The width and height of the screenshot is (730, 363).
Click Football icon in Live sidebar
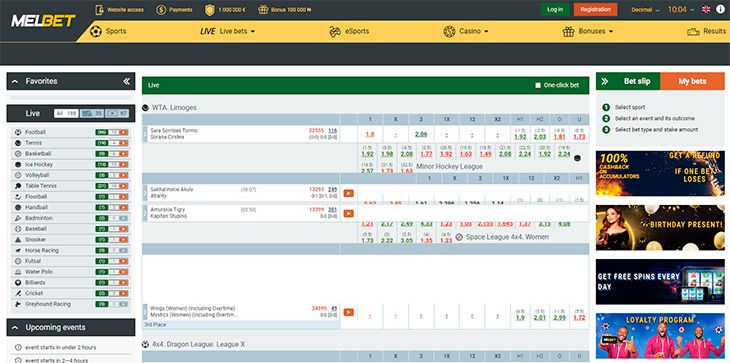18,132
